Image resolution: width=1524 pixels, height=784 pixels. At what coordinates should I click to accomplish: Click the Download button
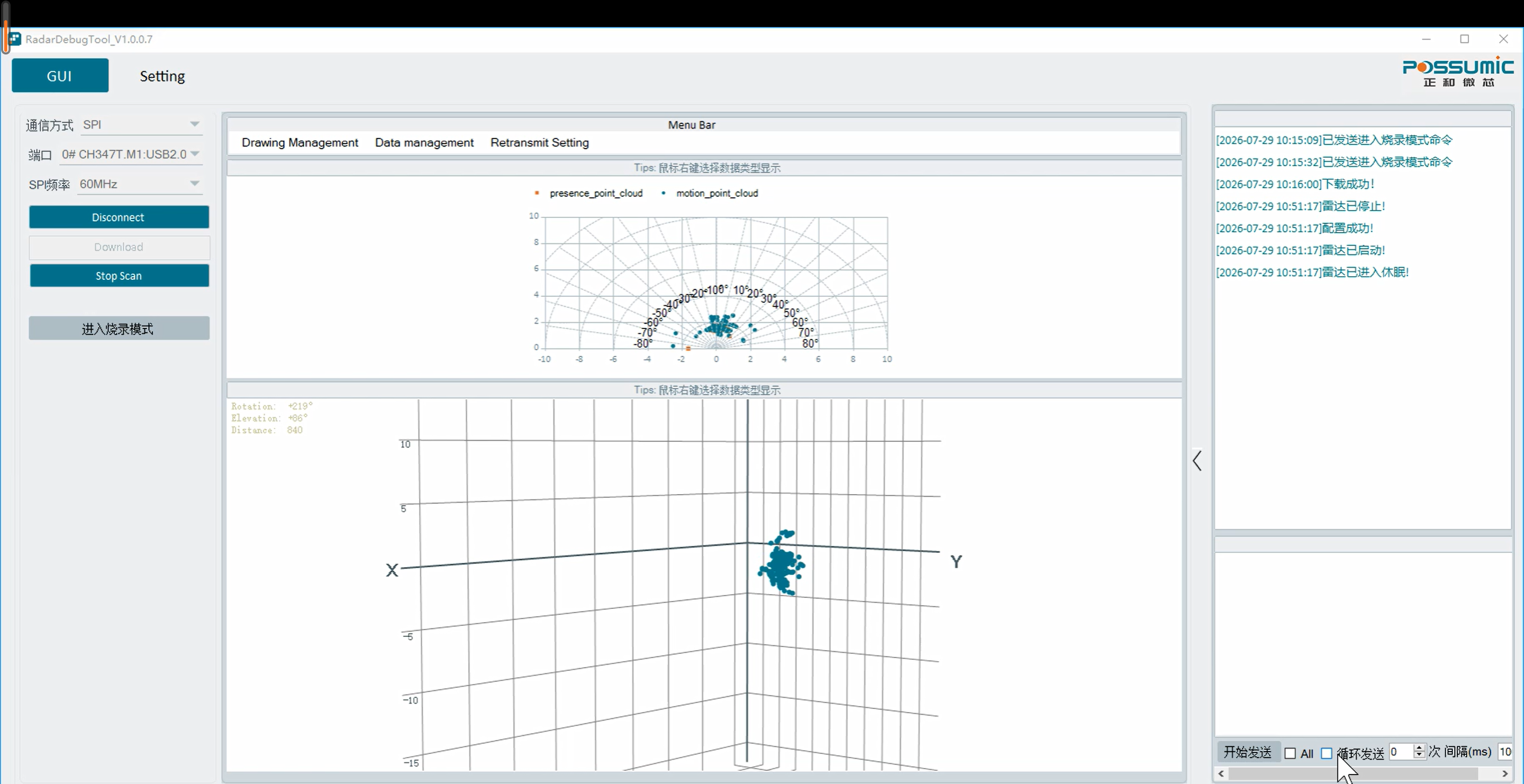[119, 247]
